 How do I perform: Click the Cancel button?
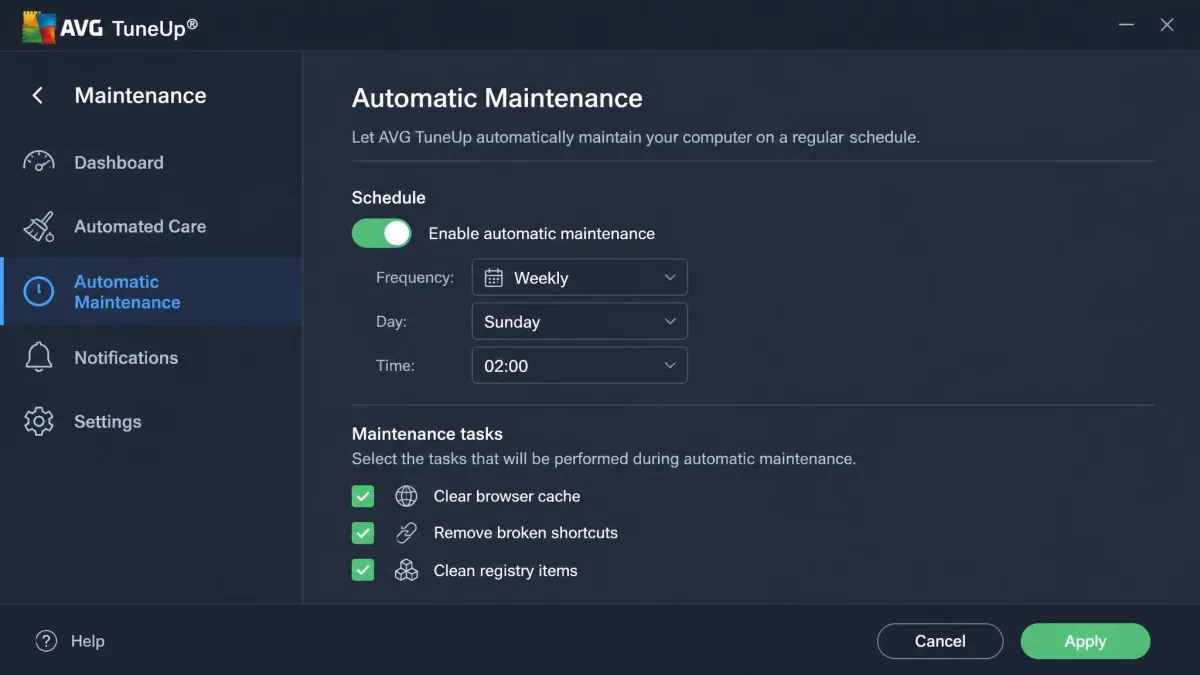coord(940,641)
